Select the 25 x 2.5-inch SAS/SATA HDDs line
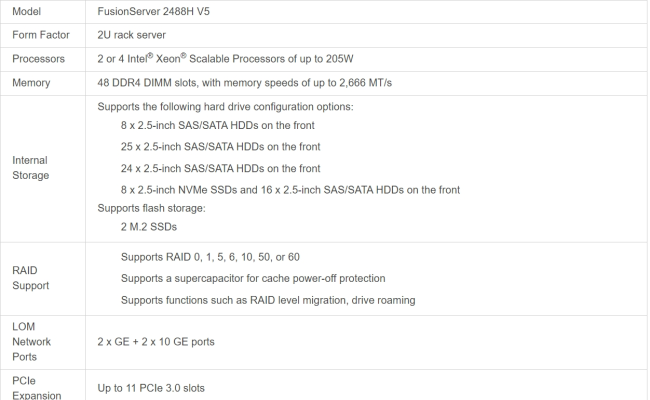Screen dimensions: 650x400 click(220, 147)
